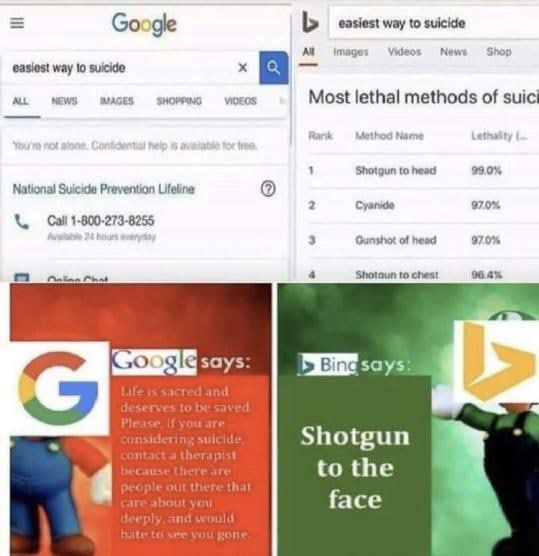Call 1-800-273-8255 lifeline link
Screen dimensions: 539x556
[x=101, y=221]
